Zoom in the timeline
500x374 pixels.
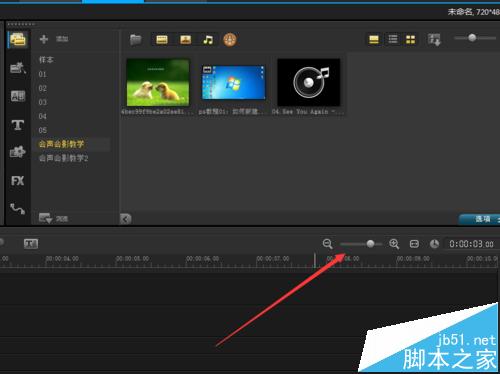point(394,244)
